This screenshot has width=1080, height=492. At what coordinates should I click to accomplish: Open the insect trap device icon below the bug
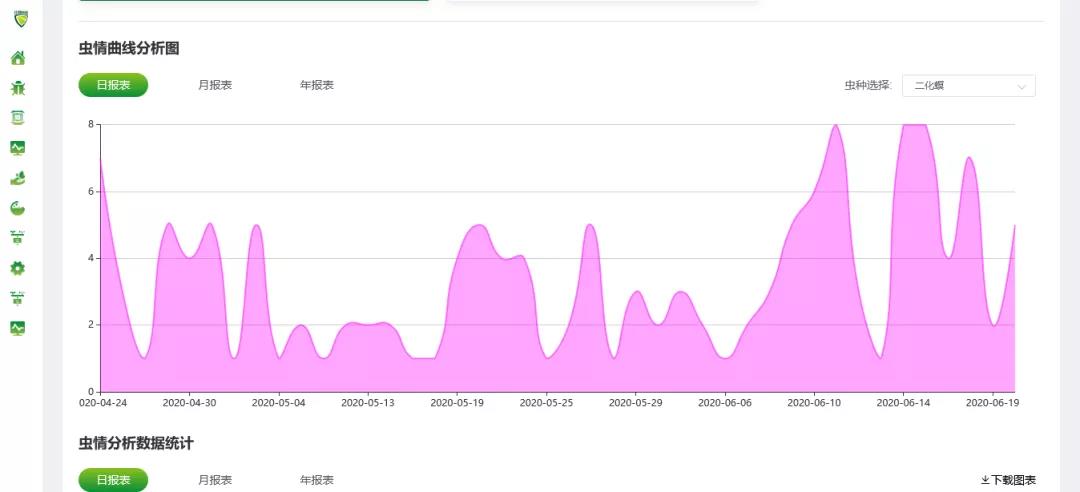coord(18,117)
